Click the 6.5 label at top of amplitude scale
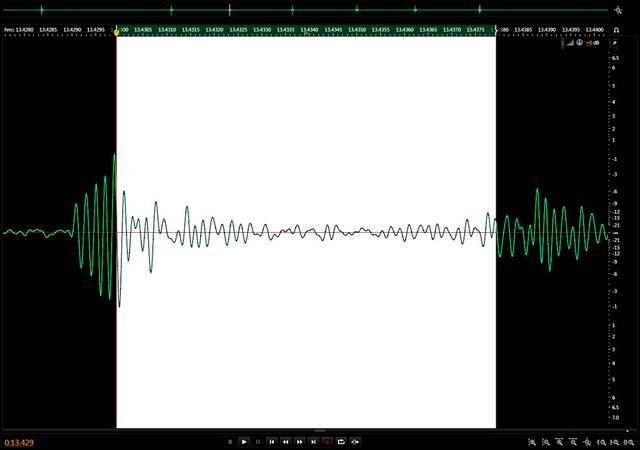 tap(615, 58)
